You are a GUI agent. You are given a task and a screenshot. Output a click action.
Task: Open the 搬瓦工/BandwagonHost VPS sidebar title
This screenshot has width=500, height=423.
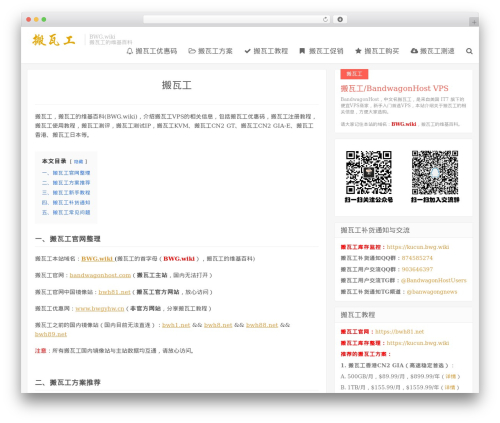pos(394,88)
